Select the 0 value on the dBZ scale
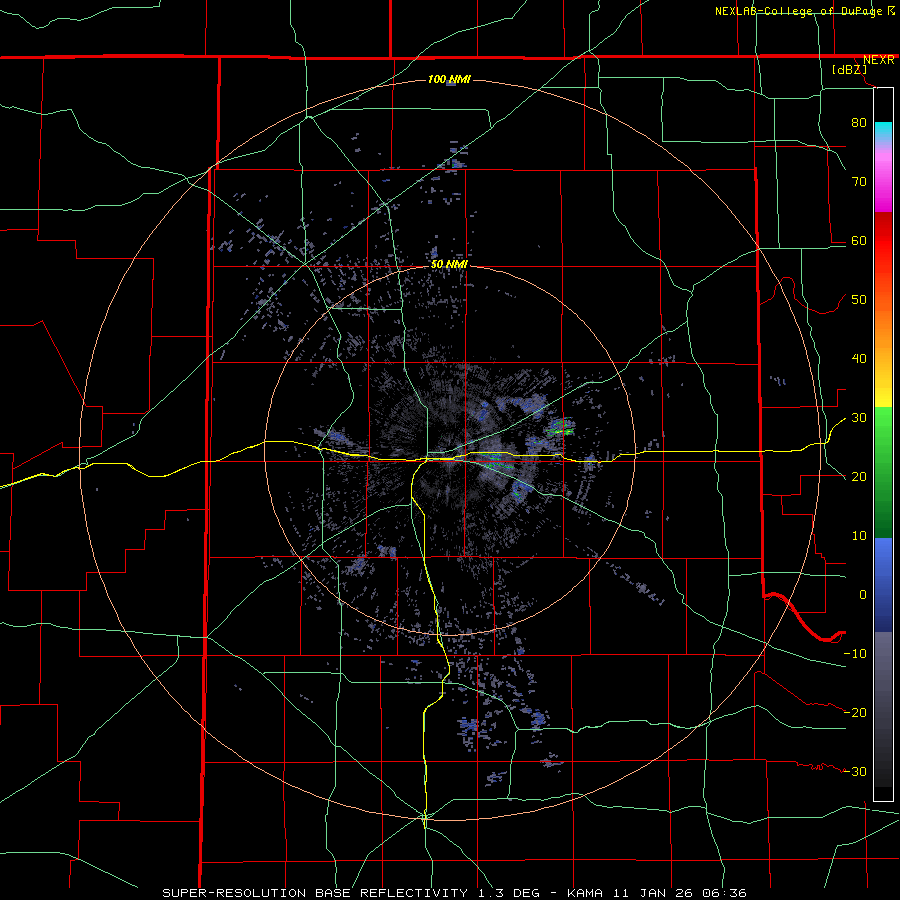This screenshot has height=900, width=900. click(x=863, y=595)
